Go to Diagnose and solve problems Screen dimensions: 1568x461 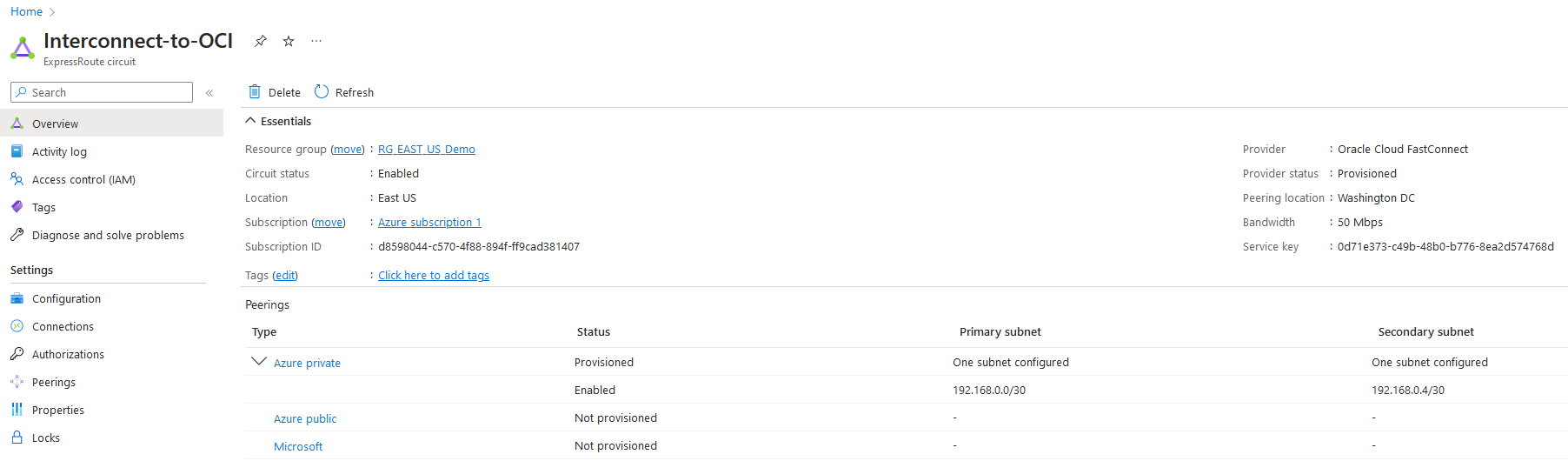[x=108, y=235]
